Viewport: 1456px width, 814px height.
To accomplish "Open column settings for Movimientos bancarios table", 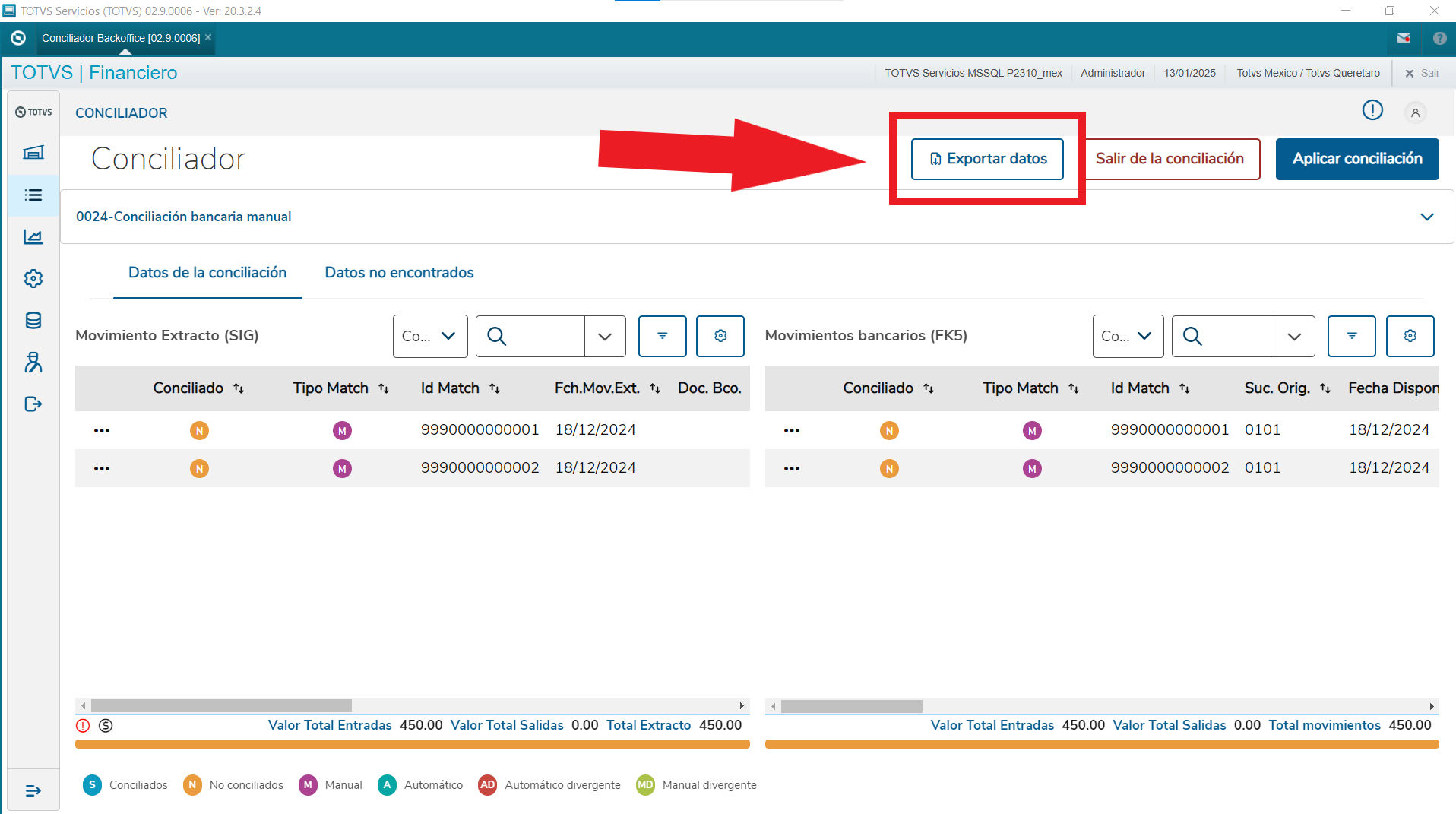I will pos(1410,336).
